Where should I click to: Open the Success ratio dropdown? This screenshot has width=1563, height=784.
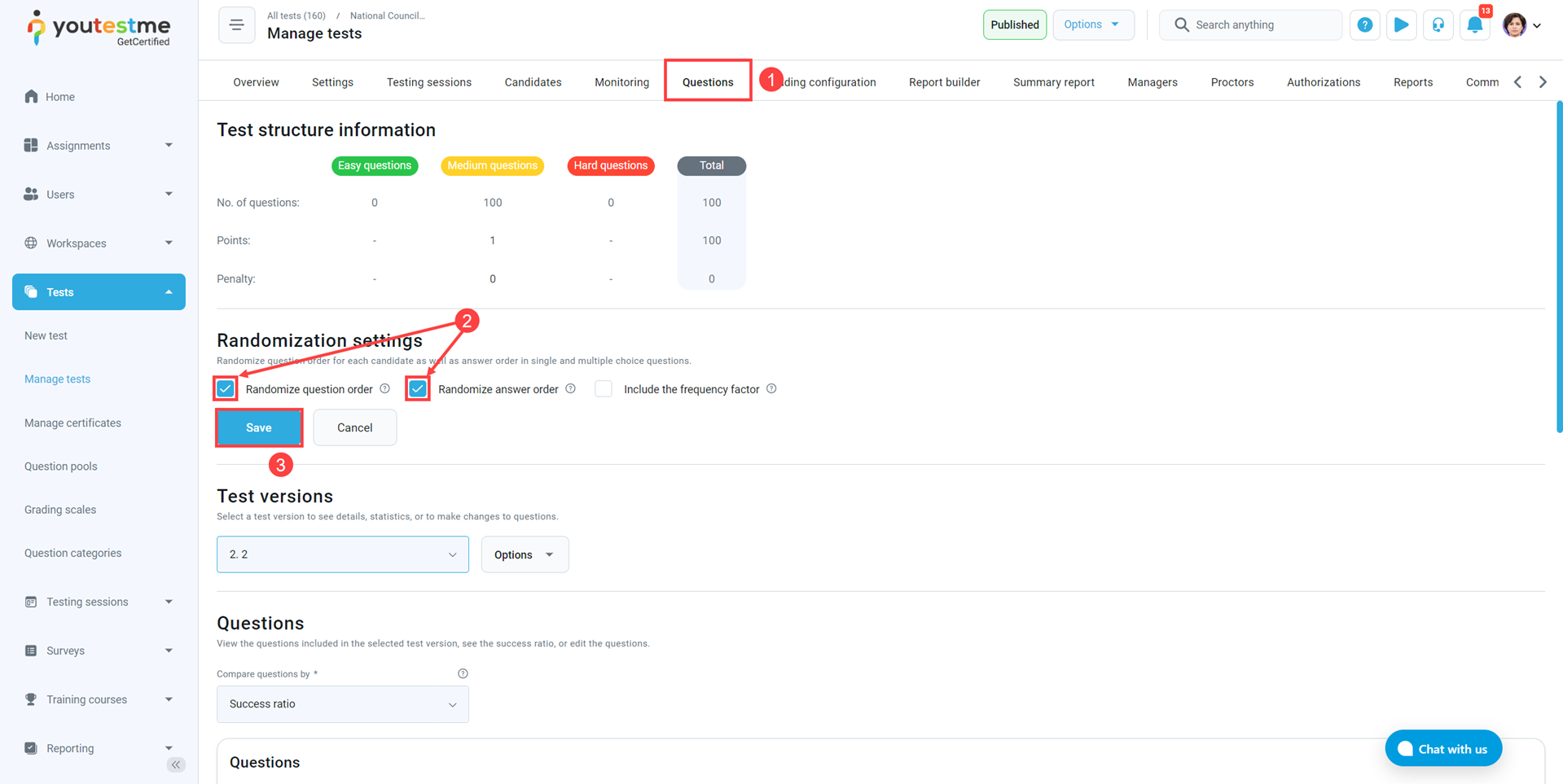point(342,704)
